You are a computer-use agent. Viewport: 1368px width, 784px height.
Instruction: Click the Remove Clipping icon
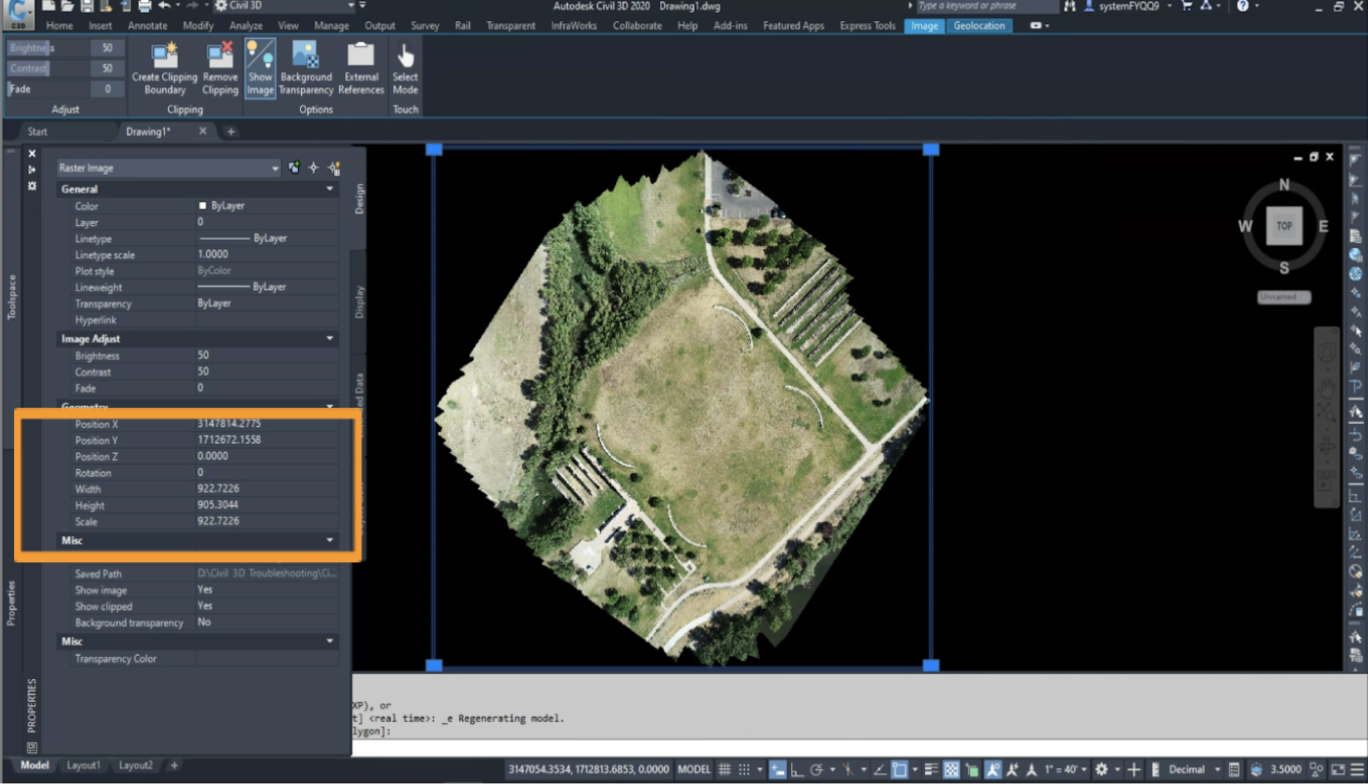[x=220, y=58]
